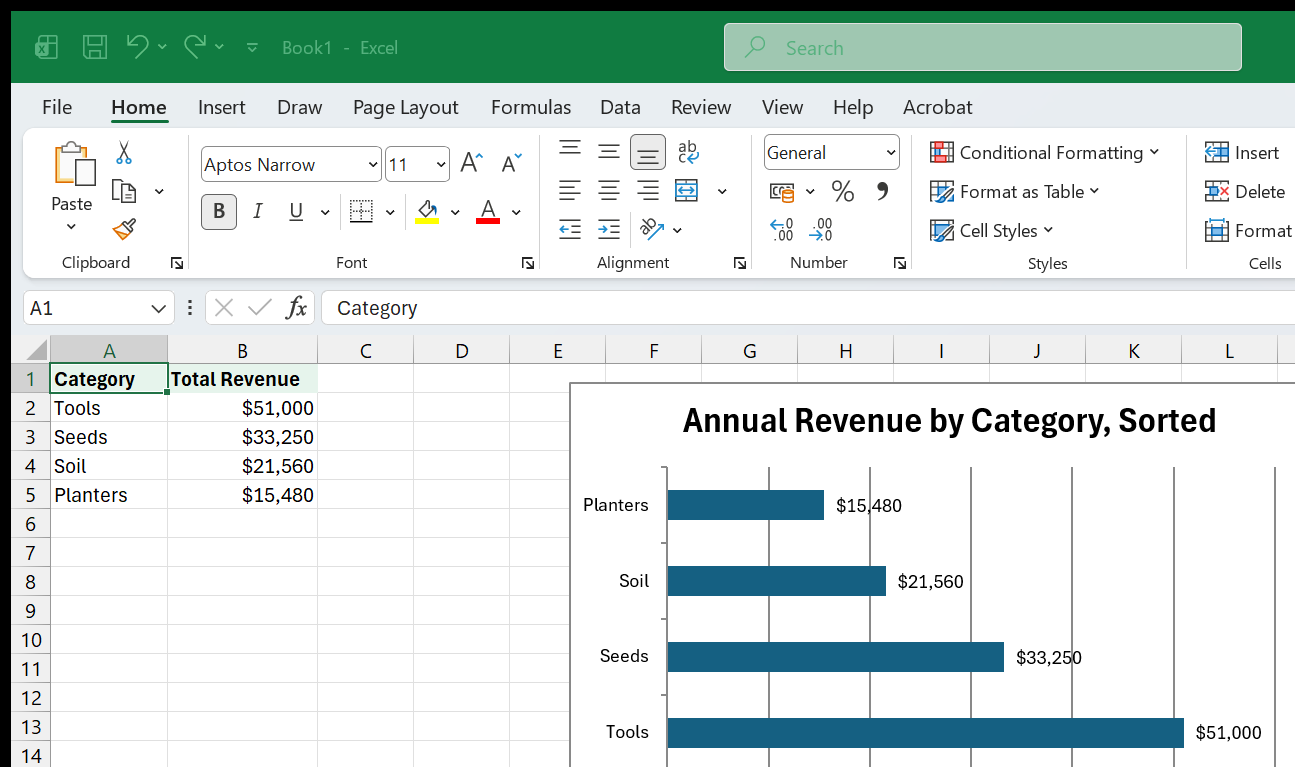Apply the Borders icon
This screenshot has height=767, width=1295.
361,211
